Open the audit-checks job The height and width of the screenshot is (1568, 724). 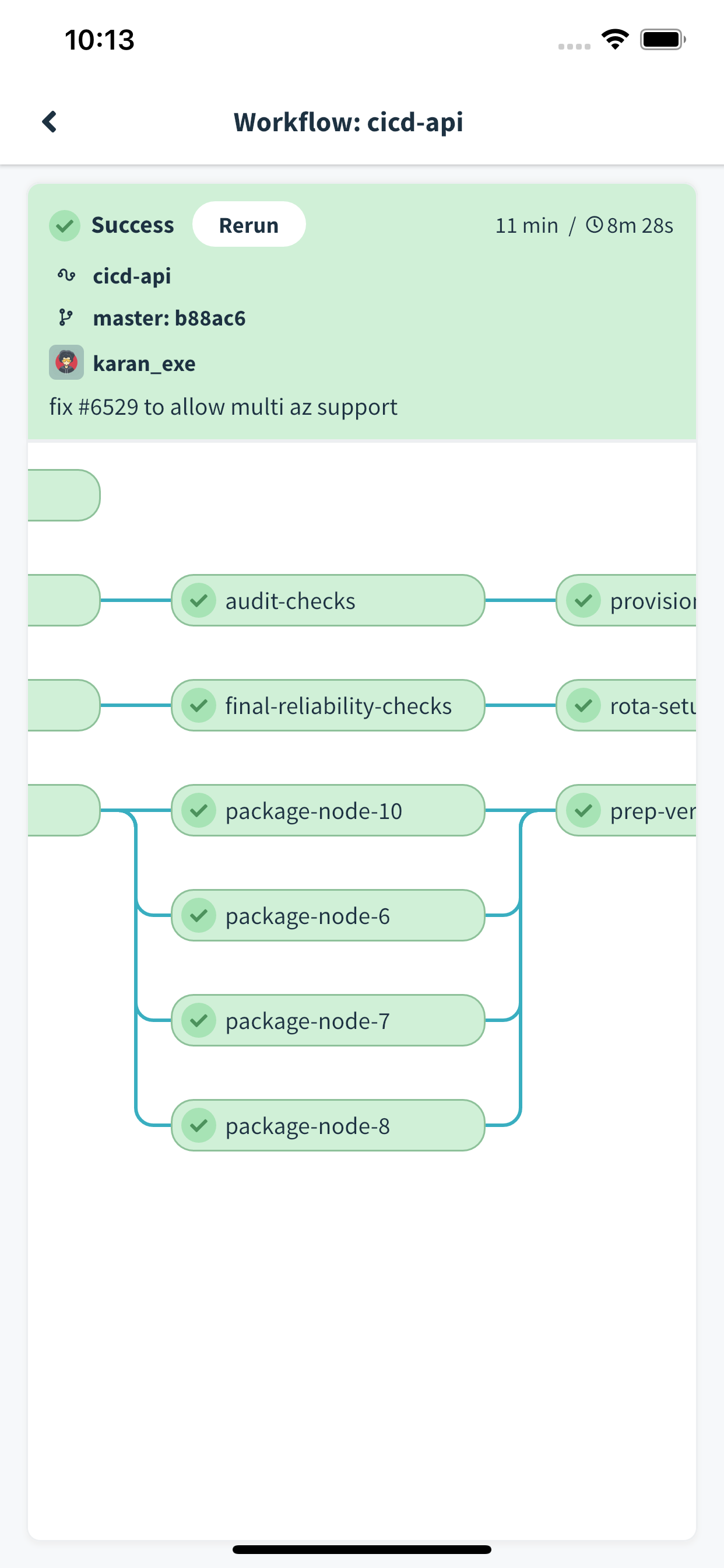click(x=328, y=601)
